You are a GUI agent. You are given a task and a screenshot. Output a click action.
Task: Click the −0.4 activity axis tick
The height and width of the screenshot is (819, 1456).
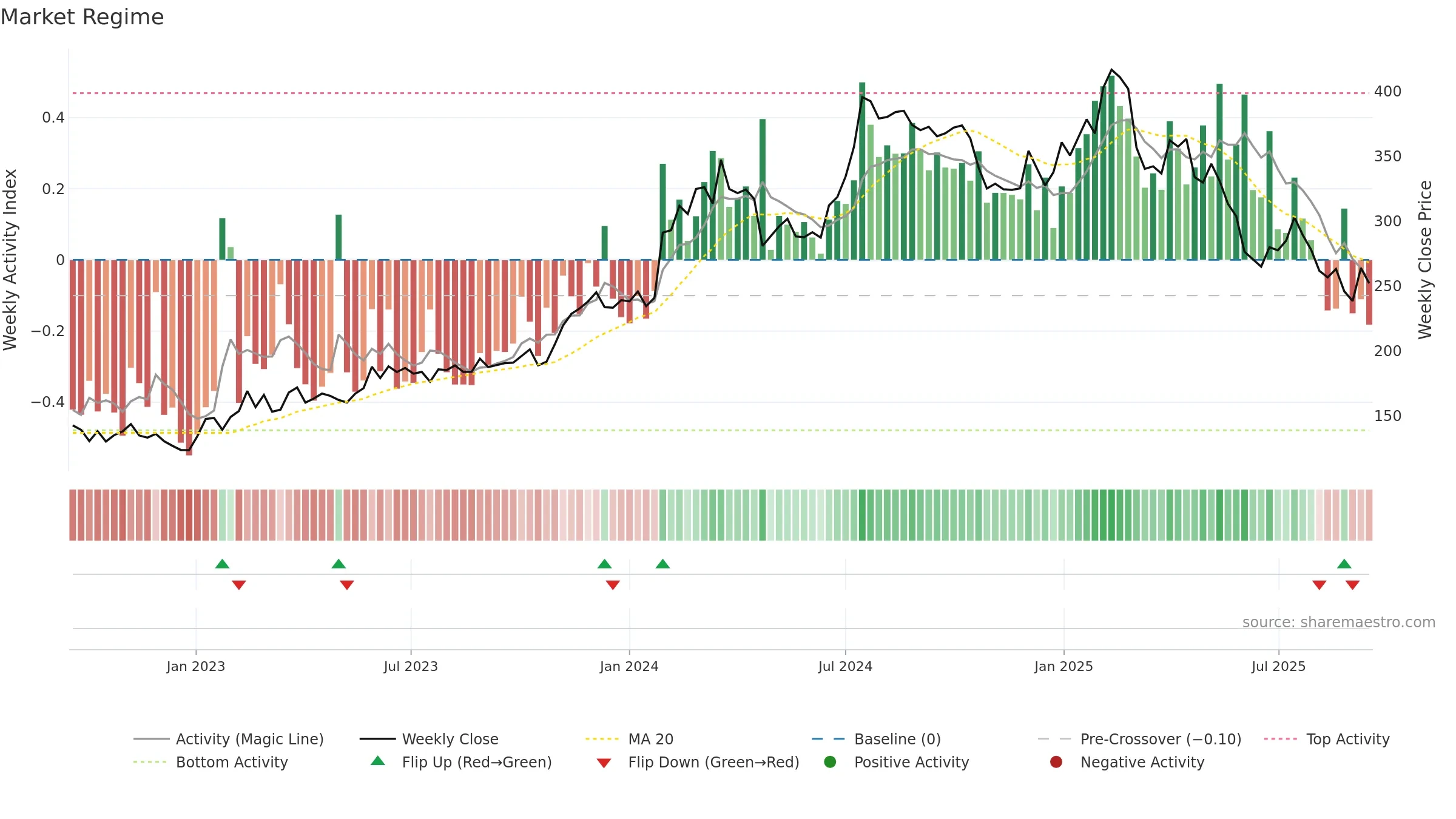tap(47, 402)
